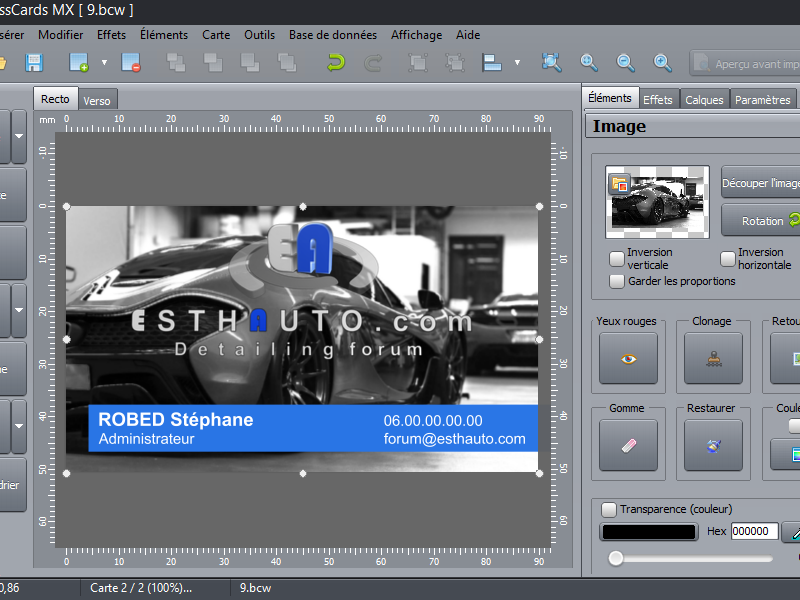The width and height of the screenshot is (800, 600).
Task: Click the Detailing forum text on card
Action: pyautogui.click(x=299, y=349)
